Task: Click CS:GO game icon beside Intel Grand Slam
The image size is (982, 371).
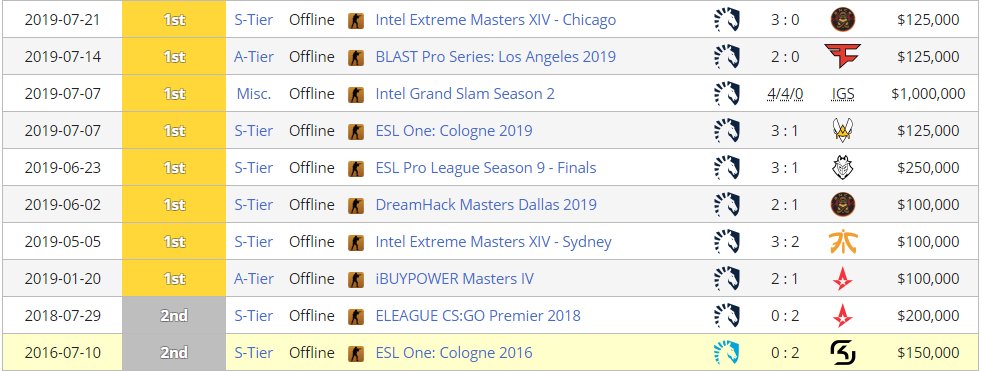Action: point(355,94)
